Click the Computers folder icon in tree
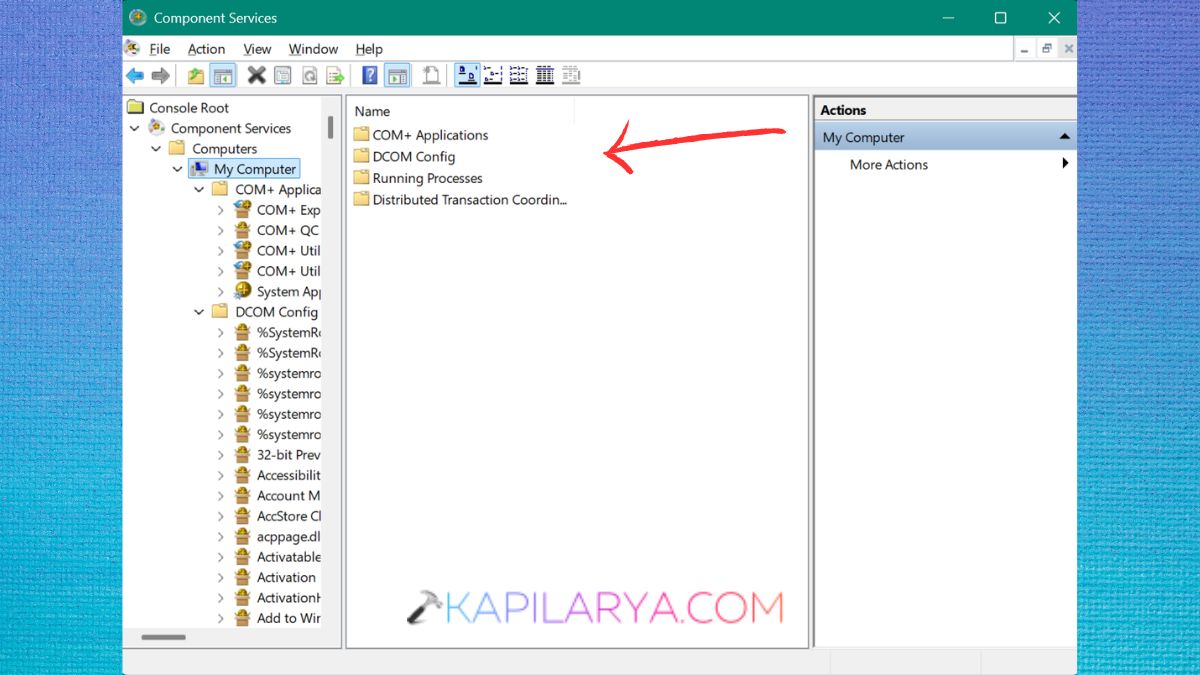 (178, 148)
